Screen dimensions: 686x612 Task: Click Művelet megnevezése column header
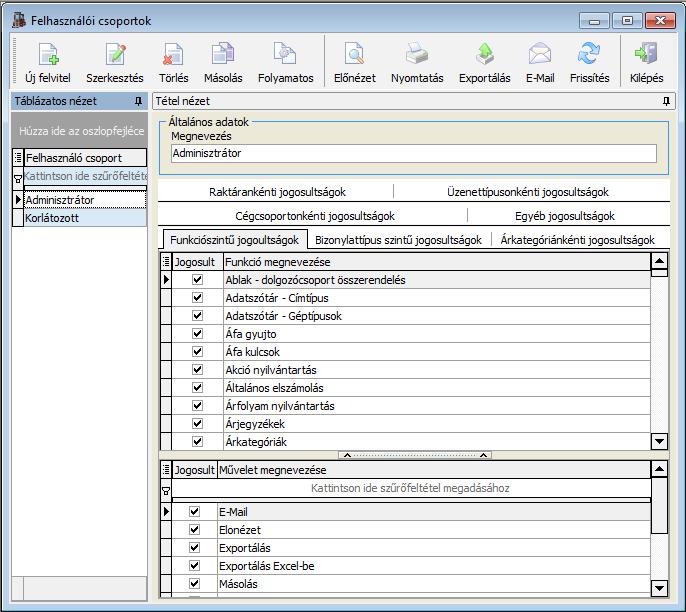click(434, 470)
